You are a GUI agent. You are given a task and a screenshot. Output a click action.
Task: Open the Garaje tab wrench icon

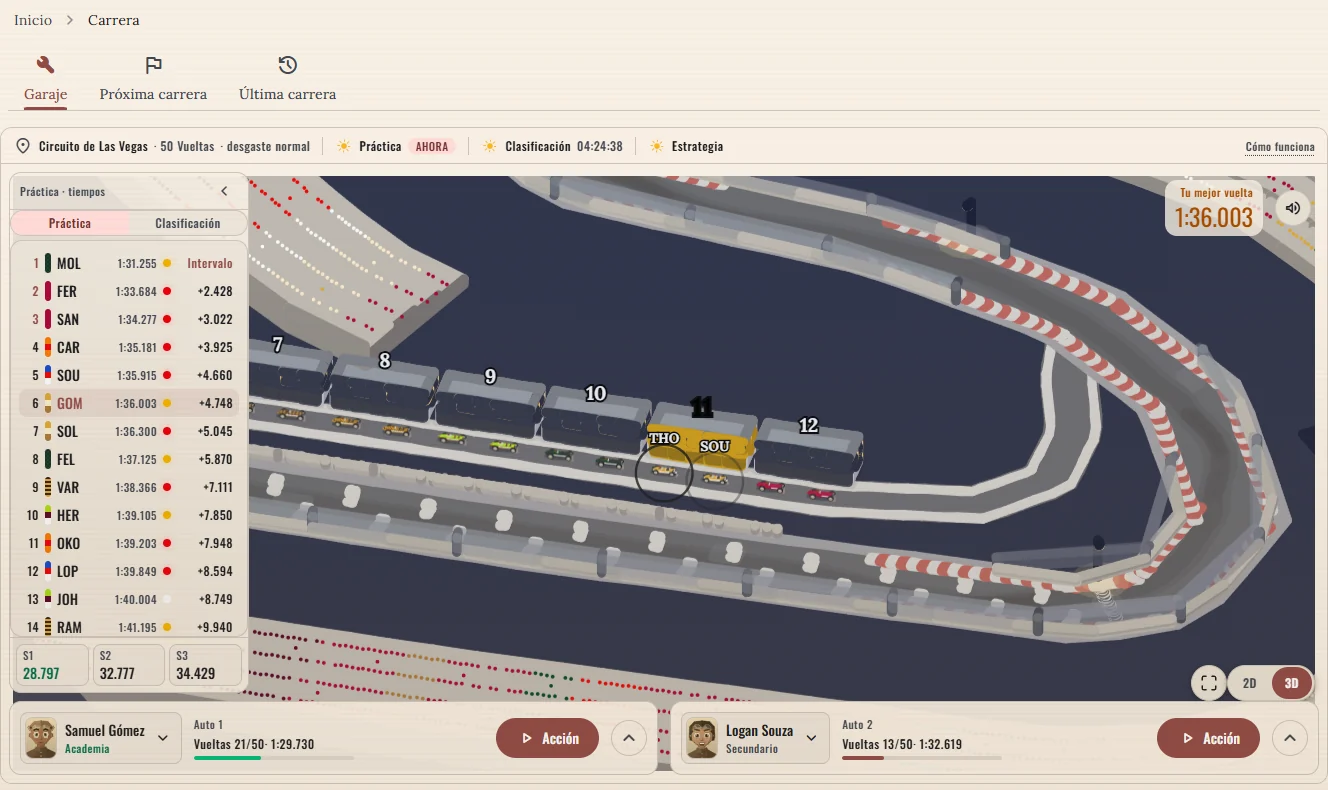pyautogui.click(x=45, y=65)
